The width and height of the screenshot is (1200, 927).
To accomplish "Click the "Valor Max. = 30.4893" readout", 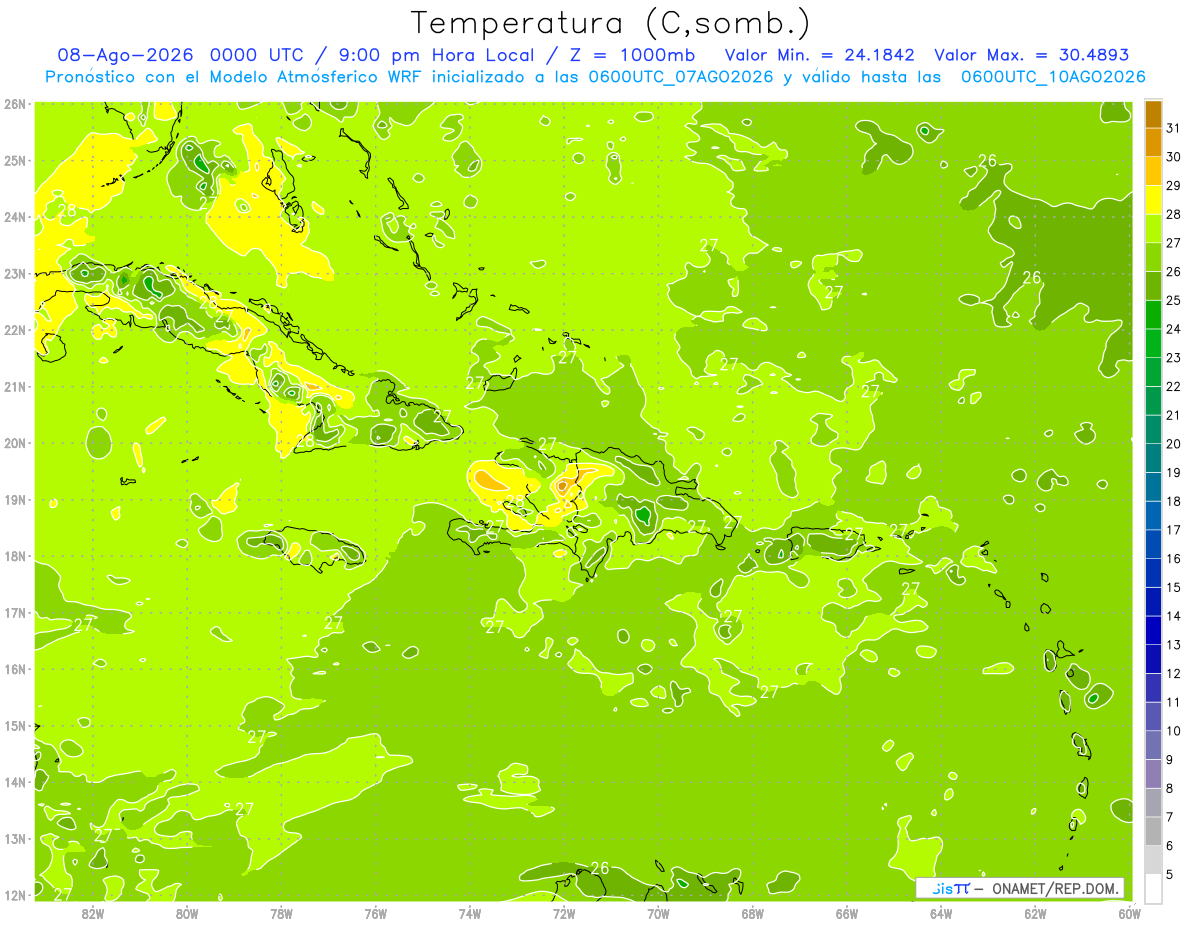I will (1032, 56).
